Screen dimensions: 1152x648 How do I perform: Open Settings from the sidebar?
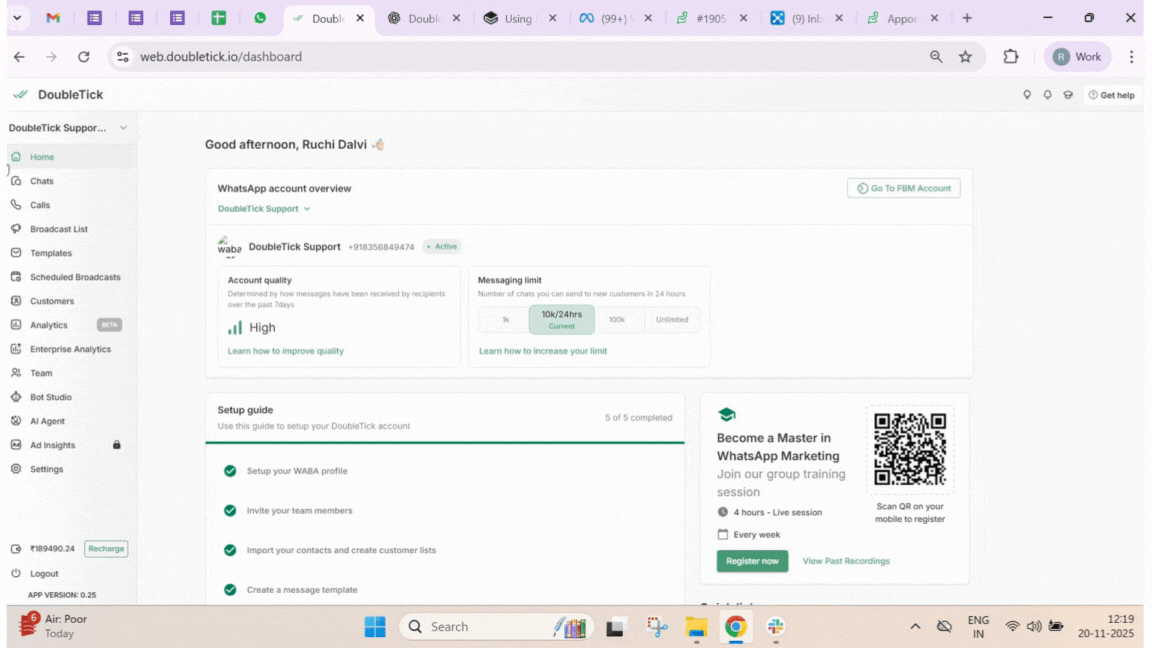click(x=46, y=469)
